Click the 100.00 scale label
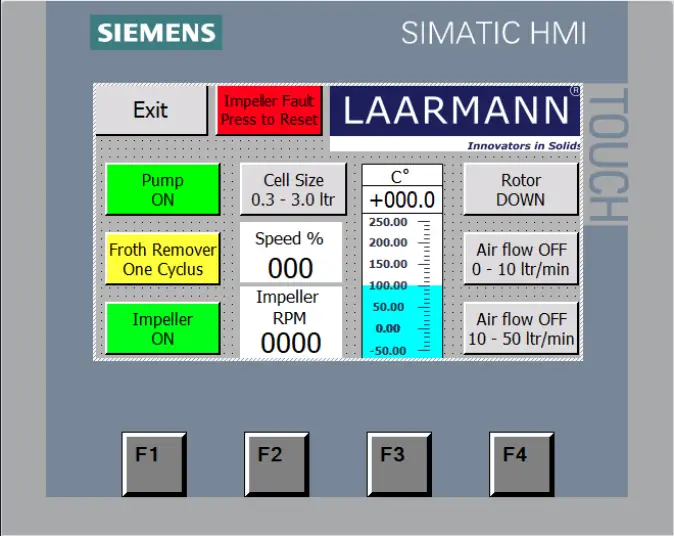Screen dimensions: 674x536 coord(388,285)
